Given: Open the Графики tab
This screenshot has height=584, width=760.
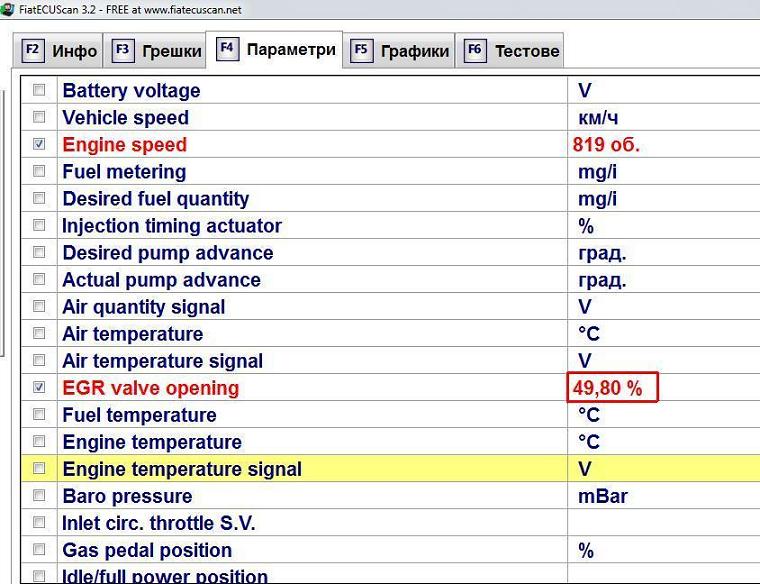Looking at the screenshot, I should pos(414,51).
